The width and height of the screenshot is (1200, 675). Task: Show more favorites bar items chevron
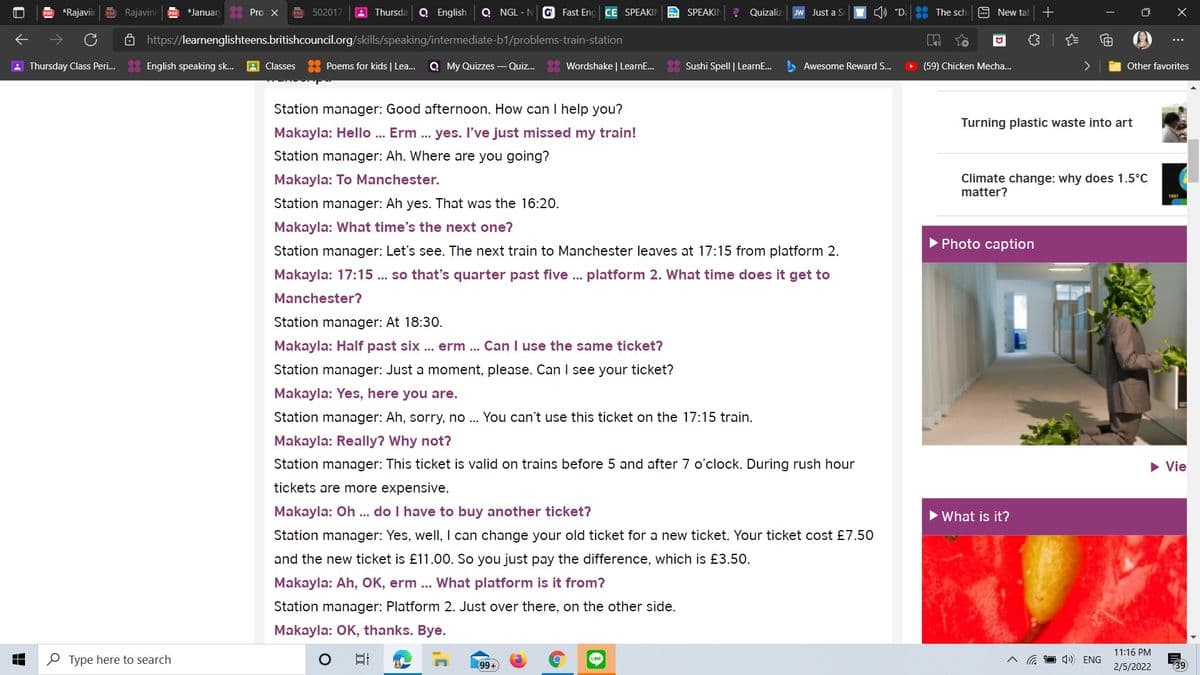[x=1087, y=66]
